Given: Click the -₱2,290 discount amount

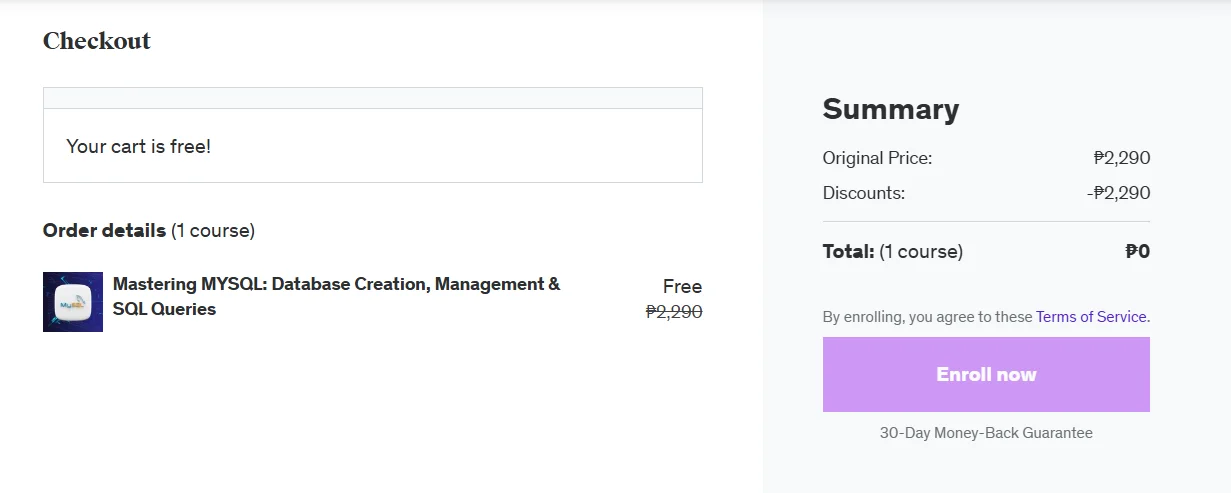Looking at the screenshot, I should 1118,193.
